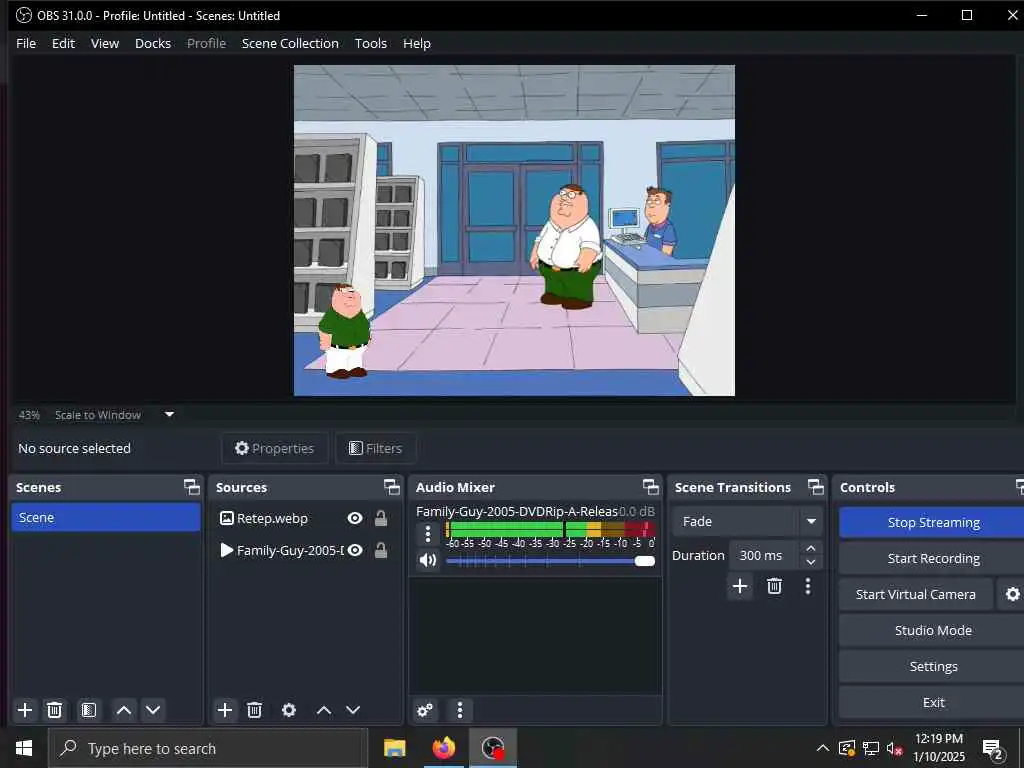Open the three-dot options for the Family-Guy audio track
The width and height of the screenshot is (1024, 768).
(x=428, y=534)
